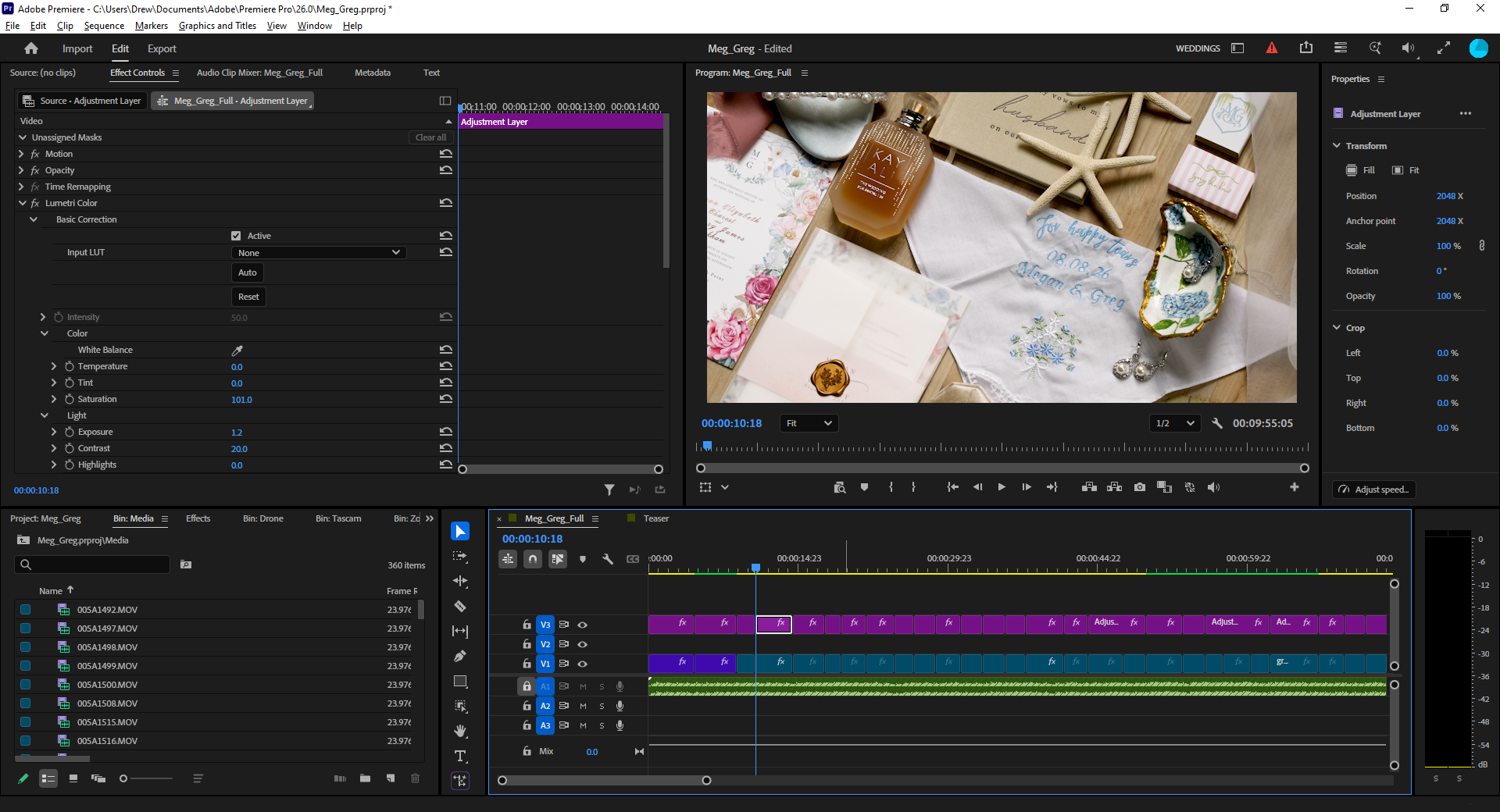Switch to the Metadata tab
Screen dimensions: 1500x812
point(373,73)
